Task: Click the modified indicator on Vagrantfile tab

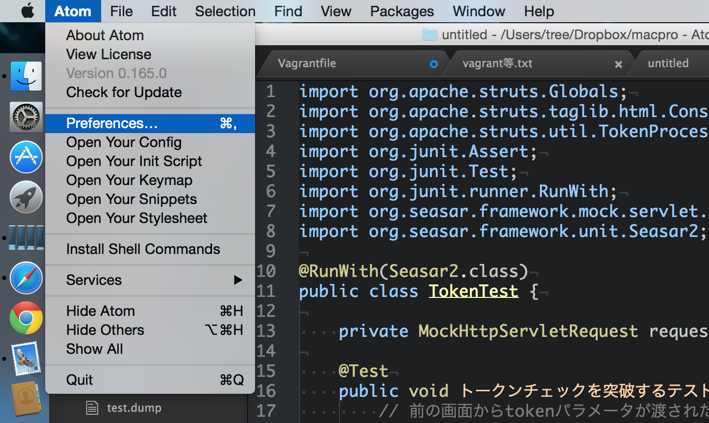Action: (x=434, y=64)
